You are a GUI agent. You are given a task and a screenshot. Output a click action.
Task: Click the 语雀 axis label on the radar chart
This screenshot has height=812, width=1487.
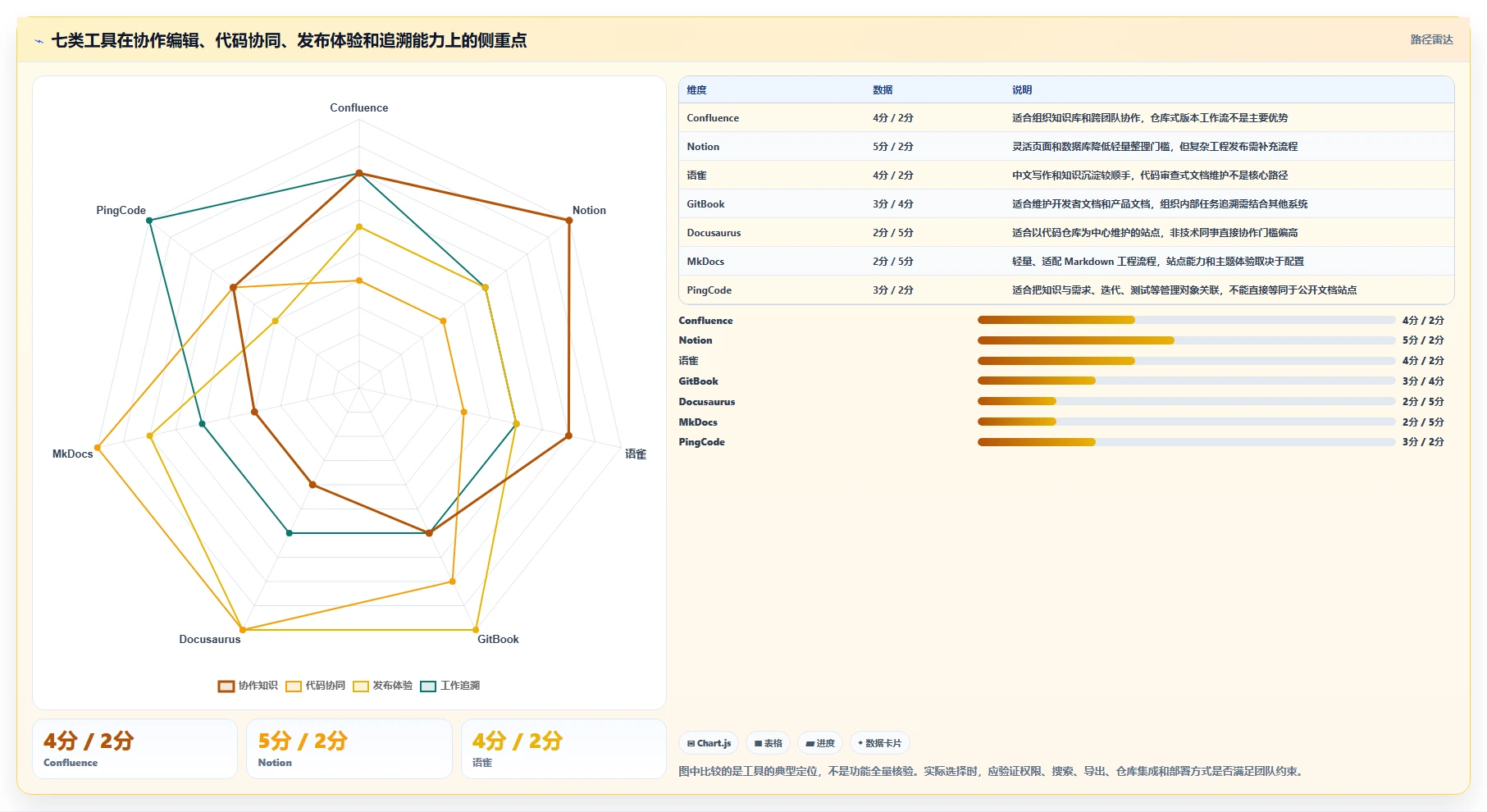click(636, 454)
